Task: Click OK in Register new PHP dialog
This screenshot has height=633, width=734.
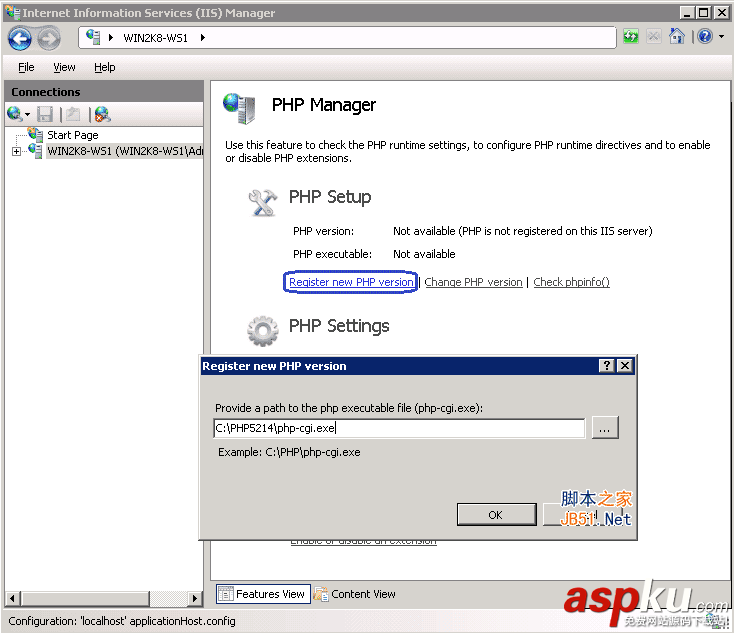Action: click(496, 515)
